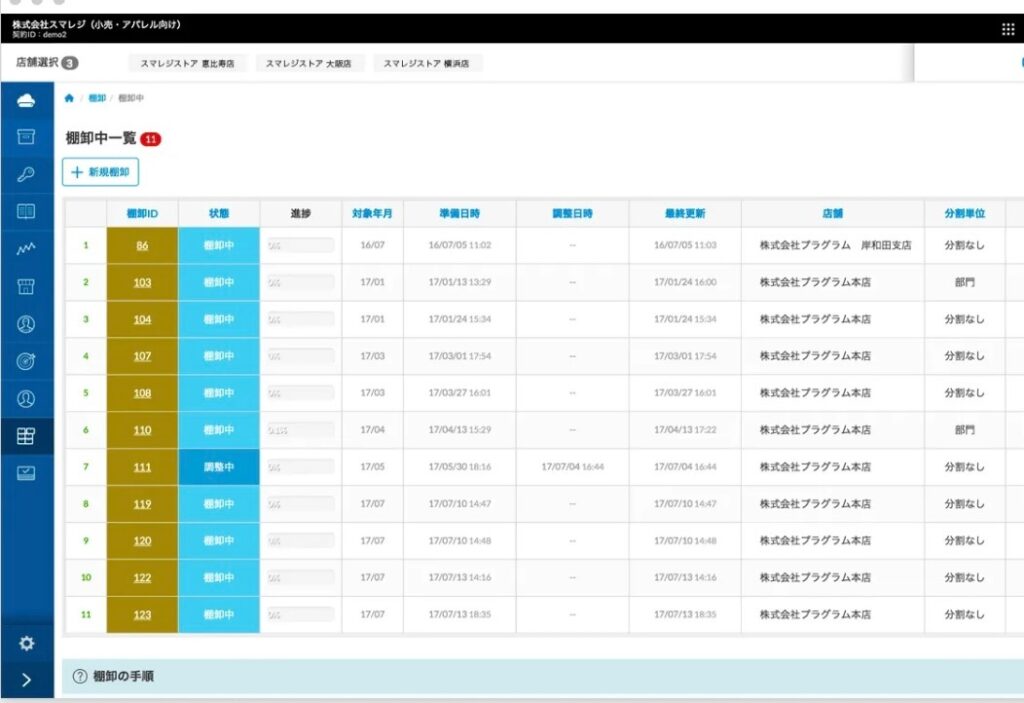Open the line graph analytics sidebar icon
Viewport: 1024px width, 703px height.
pyautogui.click(x=26, y=249)
